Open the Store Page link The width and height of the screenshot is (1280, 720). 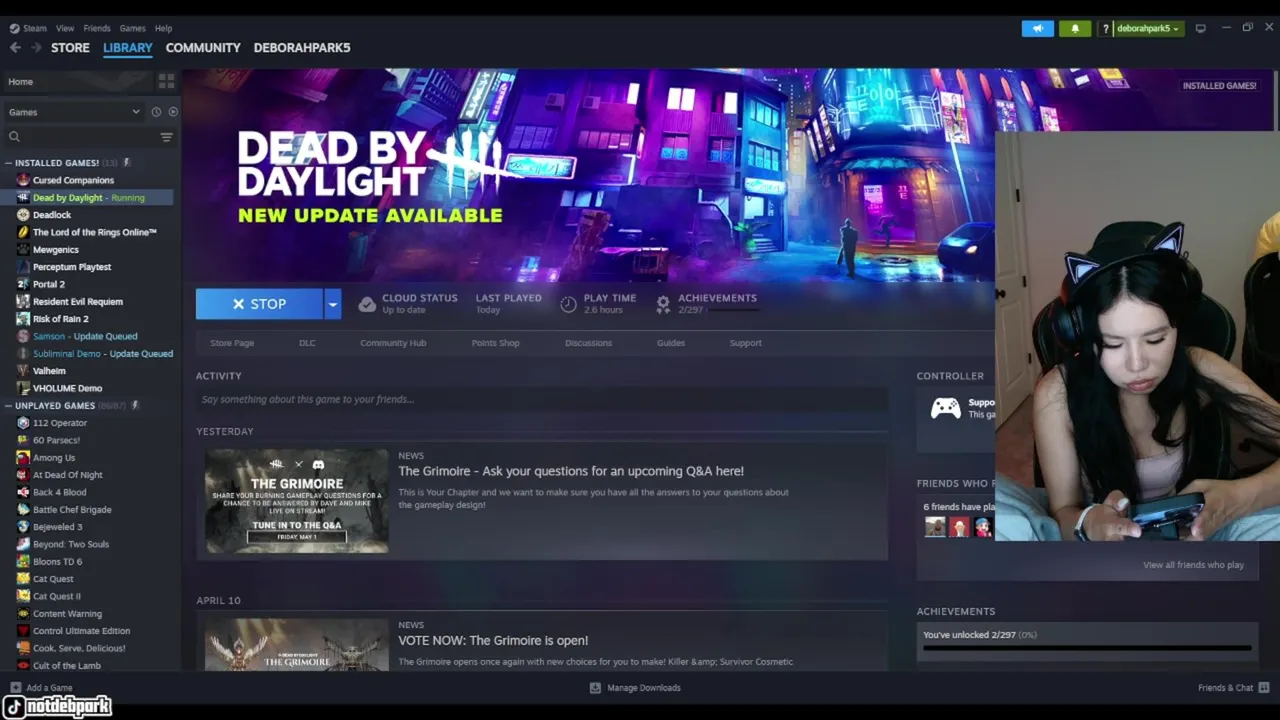coord(232,343)
